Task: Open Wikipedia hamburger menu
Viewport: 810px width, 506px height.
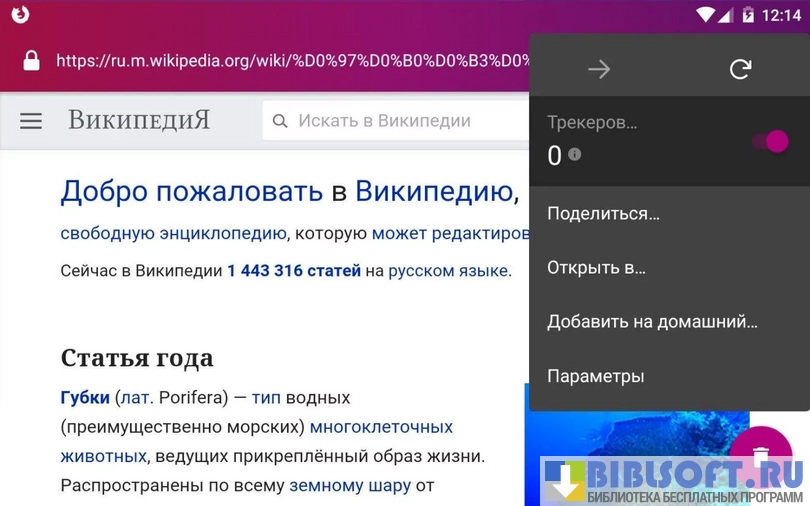Action: click(x=31, y=121)
